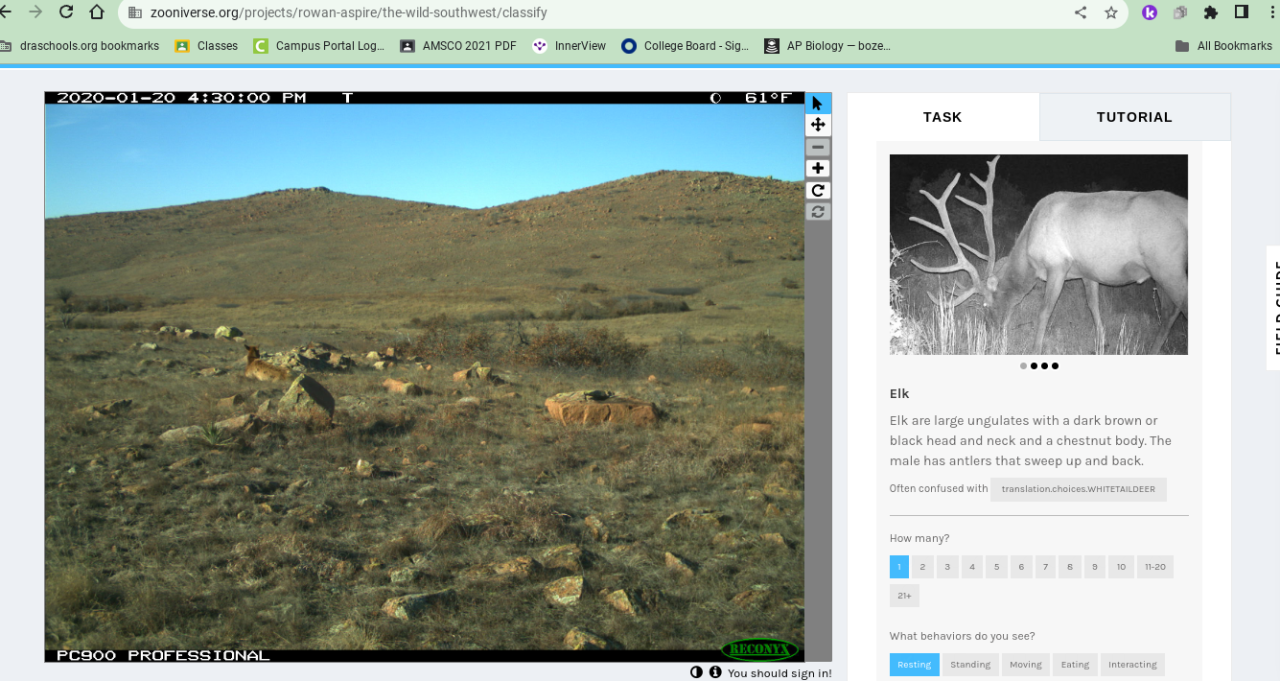This screenshot has width=1280, height=681.
Task: Switch to the TUTORIAL tab
Action: [1135, 117]
